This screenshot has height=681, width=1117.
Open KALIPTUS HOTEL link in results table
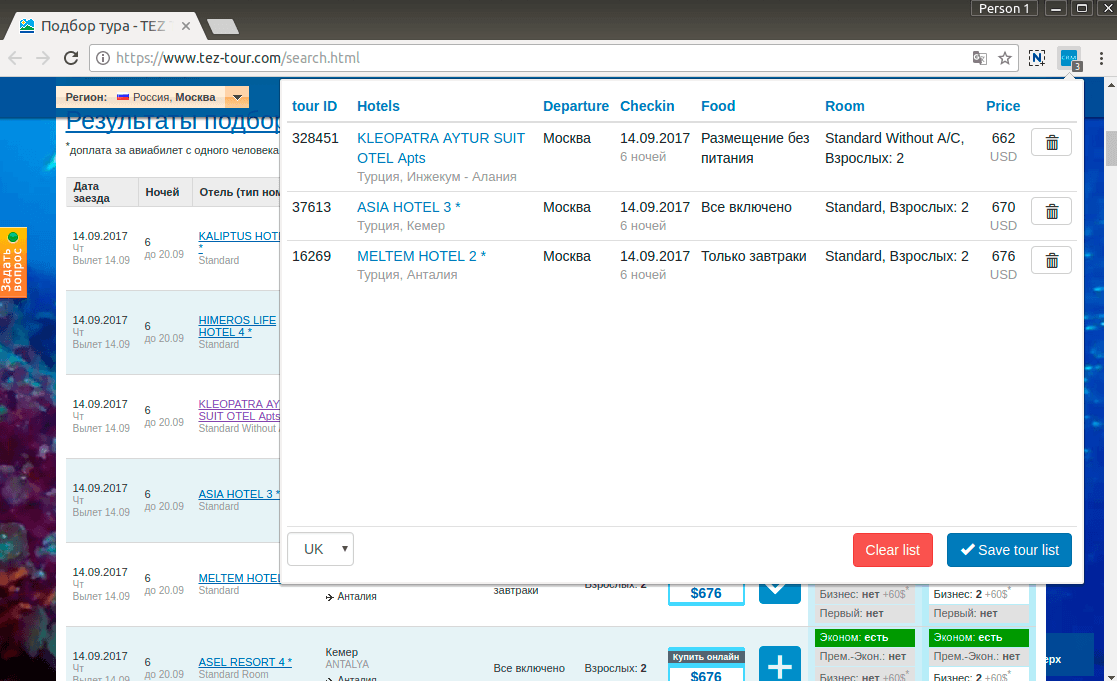tap(239, 236)
